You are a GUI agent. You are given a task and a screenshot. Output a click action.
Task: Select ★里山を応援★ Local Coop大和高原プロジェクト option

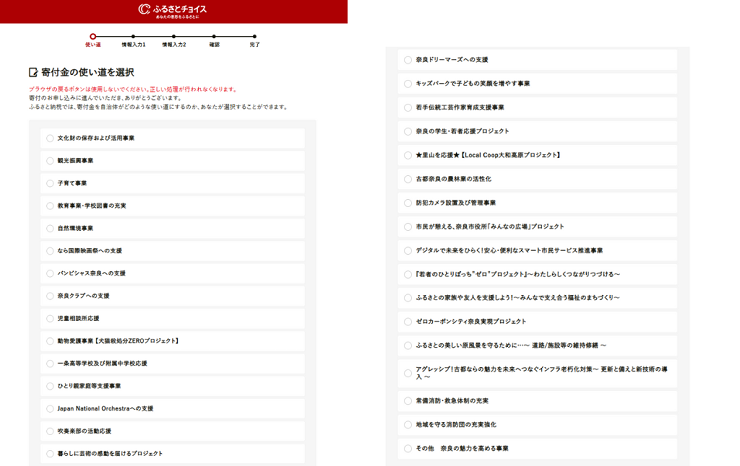[408, 155]
